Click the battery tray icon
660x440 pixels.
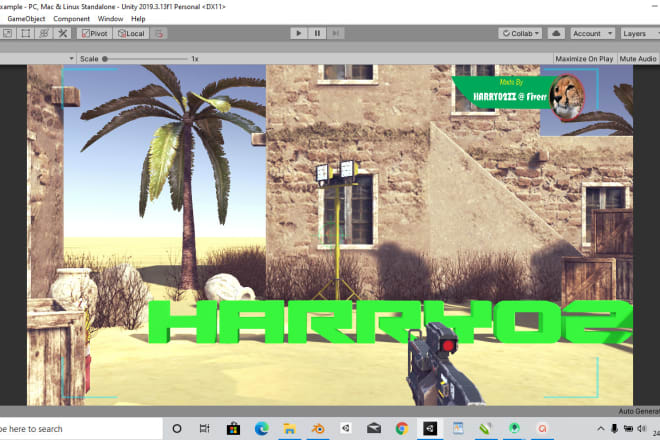(x=628, y=429)
